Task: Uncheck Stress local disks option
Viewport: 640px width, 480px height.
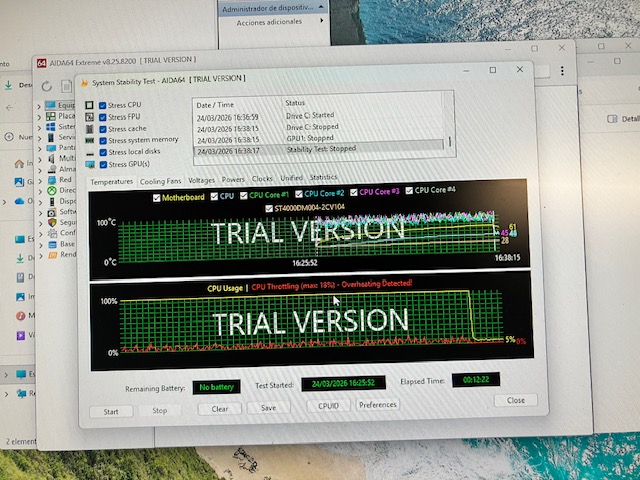Action: click(x=102, y=153)
